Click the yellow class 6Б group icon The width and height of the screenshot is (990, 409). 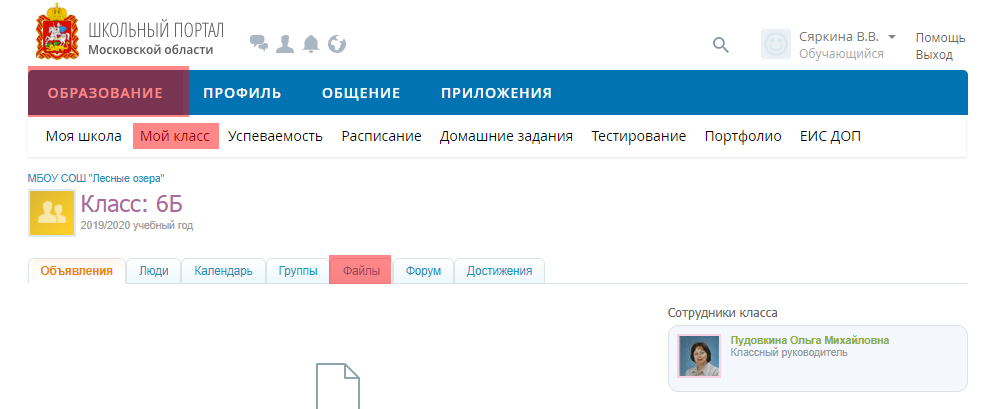point(52,213)
